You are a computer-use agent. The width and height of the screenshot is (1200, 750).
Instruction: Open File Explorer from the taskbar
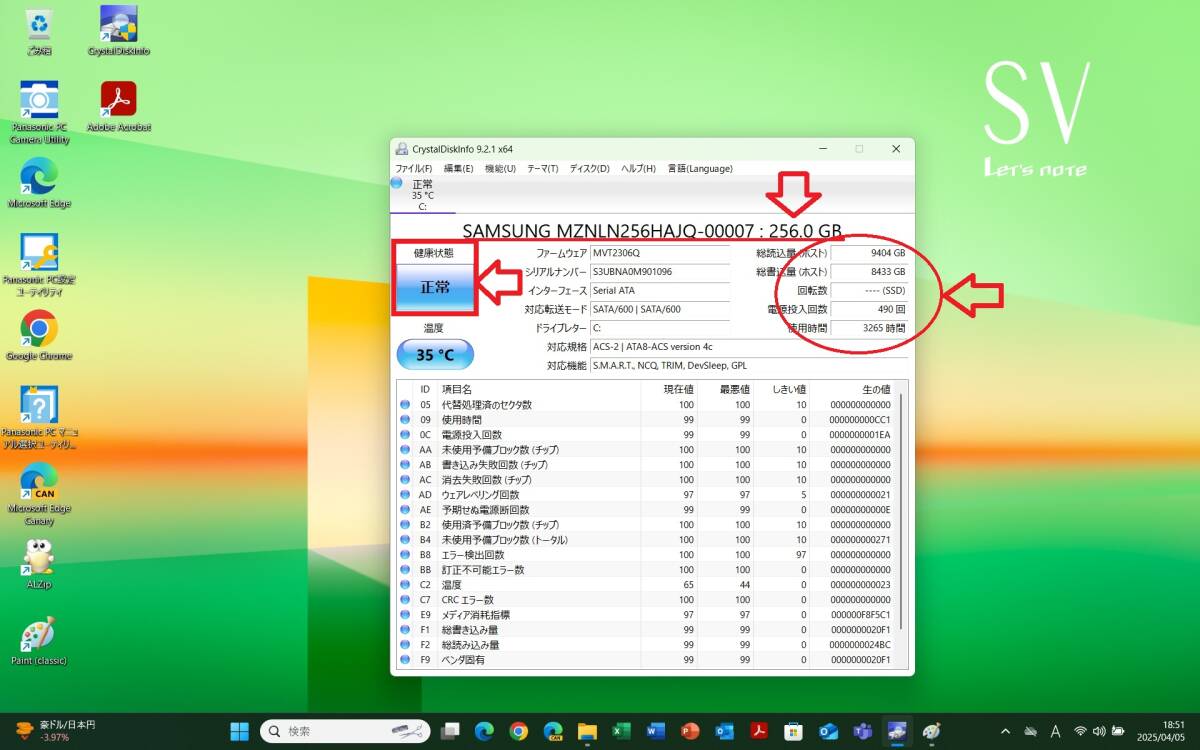click(587, 731)
